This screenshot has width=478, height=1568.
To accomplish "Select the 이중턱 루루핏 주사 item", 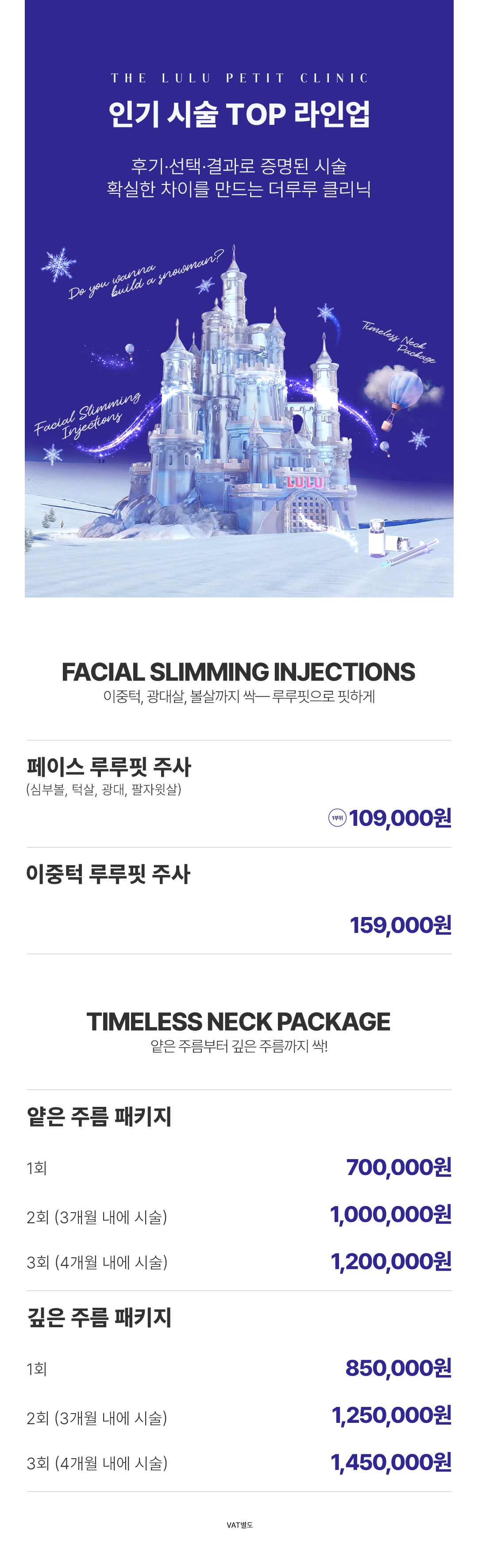I will click(108, 874).
